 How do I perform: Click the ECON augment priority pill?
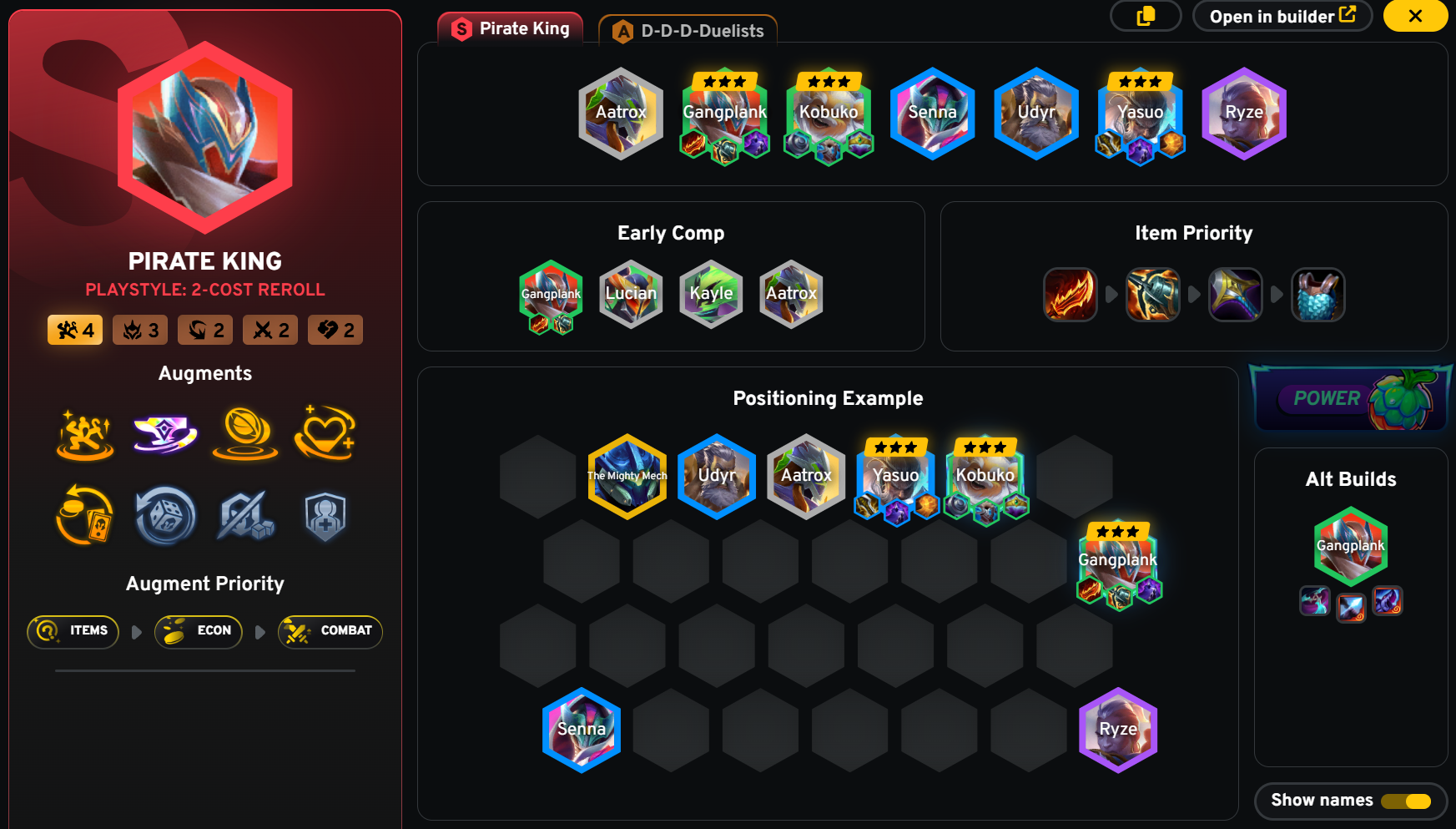[199, 631]
